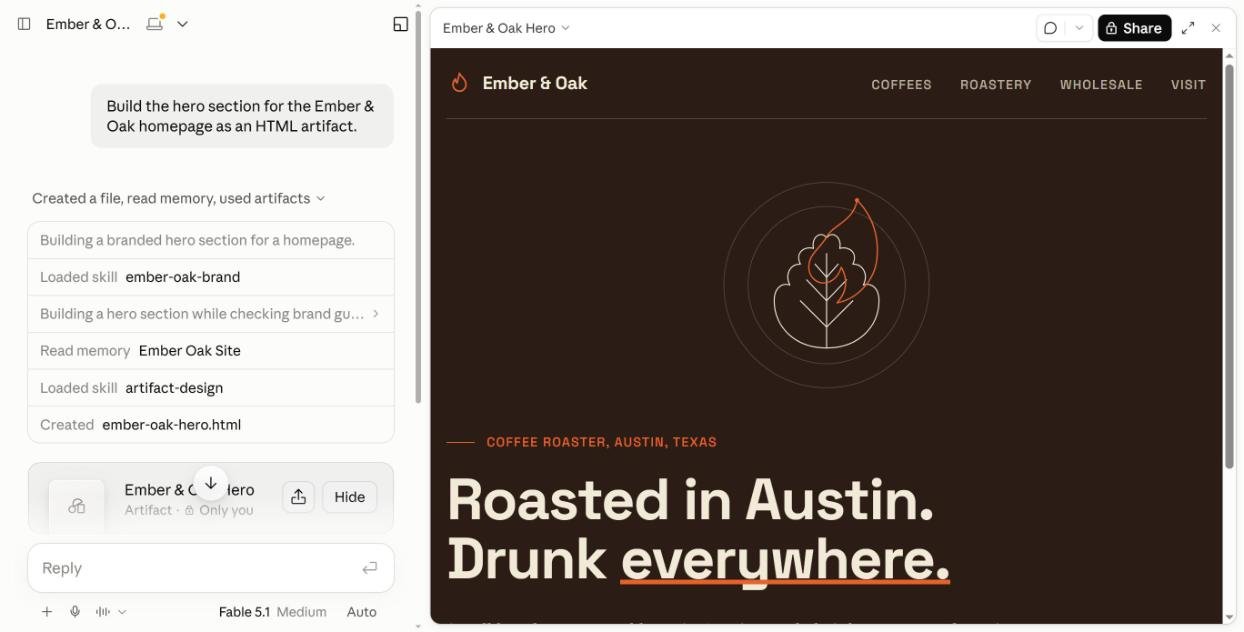
Task: Open the WHOLESALE nav item
Action: (1101, 85)
